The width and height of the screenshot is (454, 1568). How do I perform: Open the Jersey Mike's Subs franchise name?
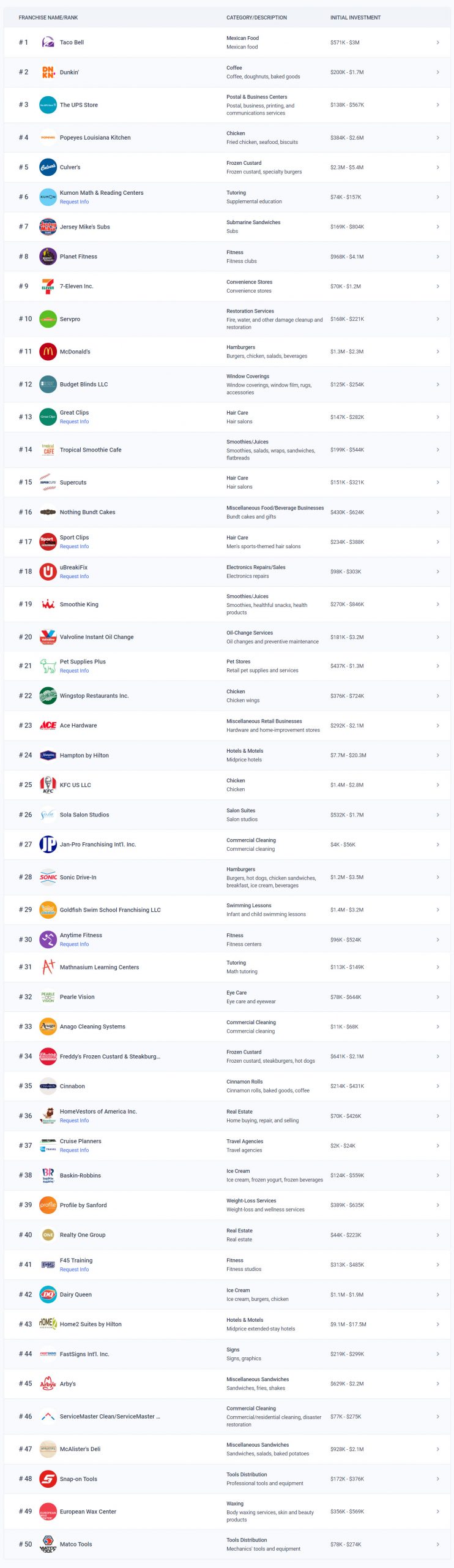(85, 227)
